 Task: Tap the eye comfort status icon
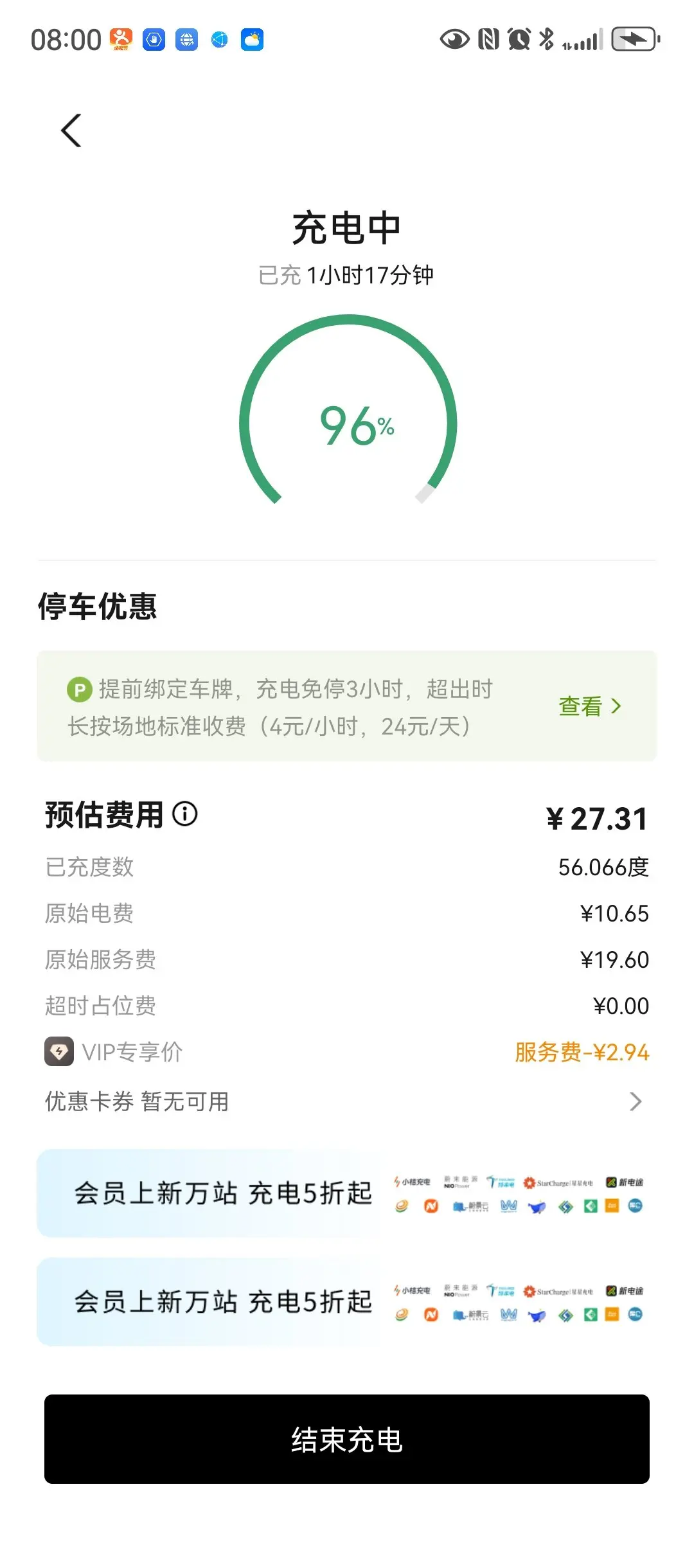point(454,40)
